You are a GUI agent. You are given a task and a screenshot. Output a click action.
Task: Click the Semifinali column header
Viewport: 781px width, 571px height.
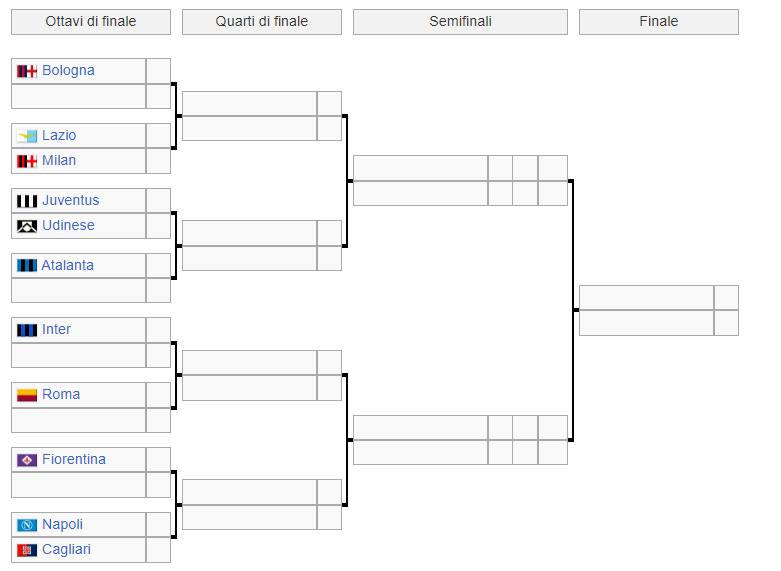pyautogui.click(x=460, y=22)
